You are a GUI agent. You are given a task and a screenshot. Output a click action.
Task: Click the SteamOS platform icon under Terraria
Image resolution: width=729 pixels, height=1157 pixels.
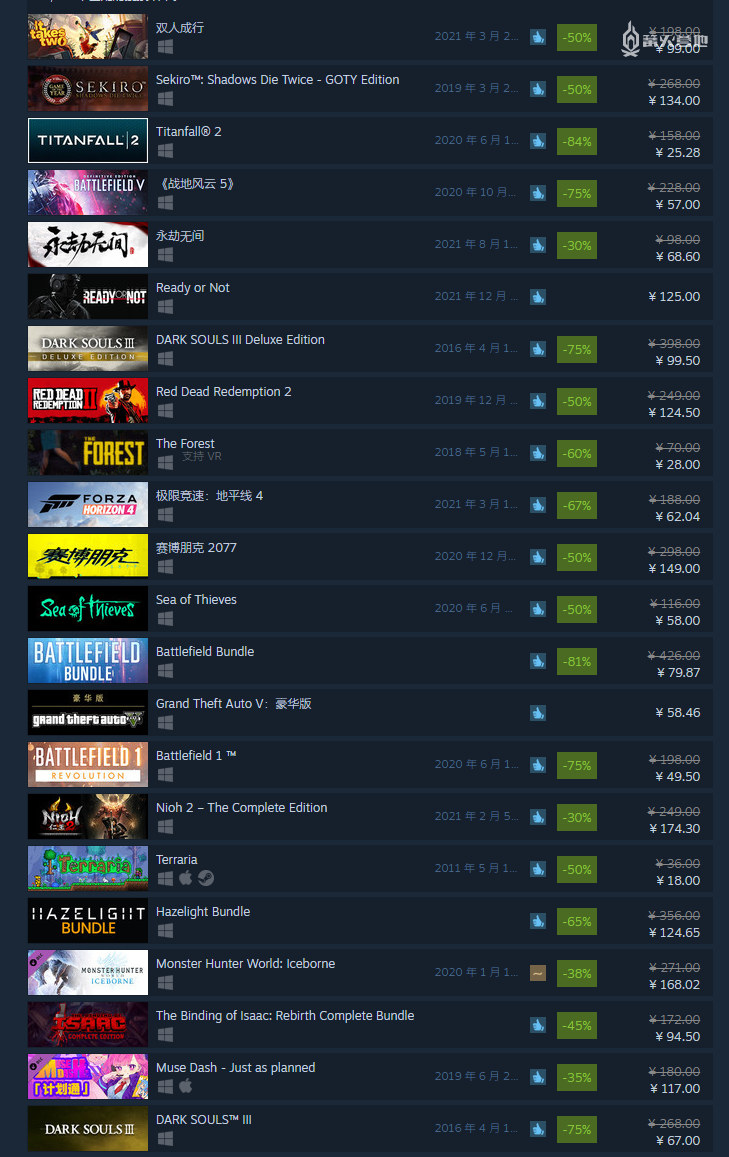coord(206,877)
